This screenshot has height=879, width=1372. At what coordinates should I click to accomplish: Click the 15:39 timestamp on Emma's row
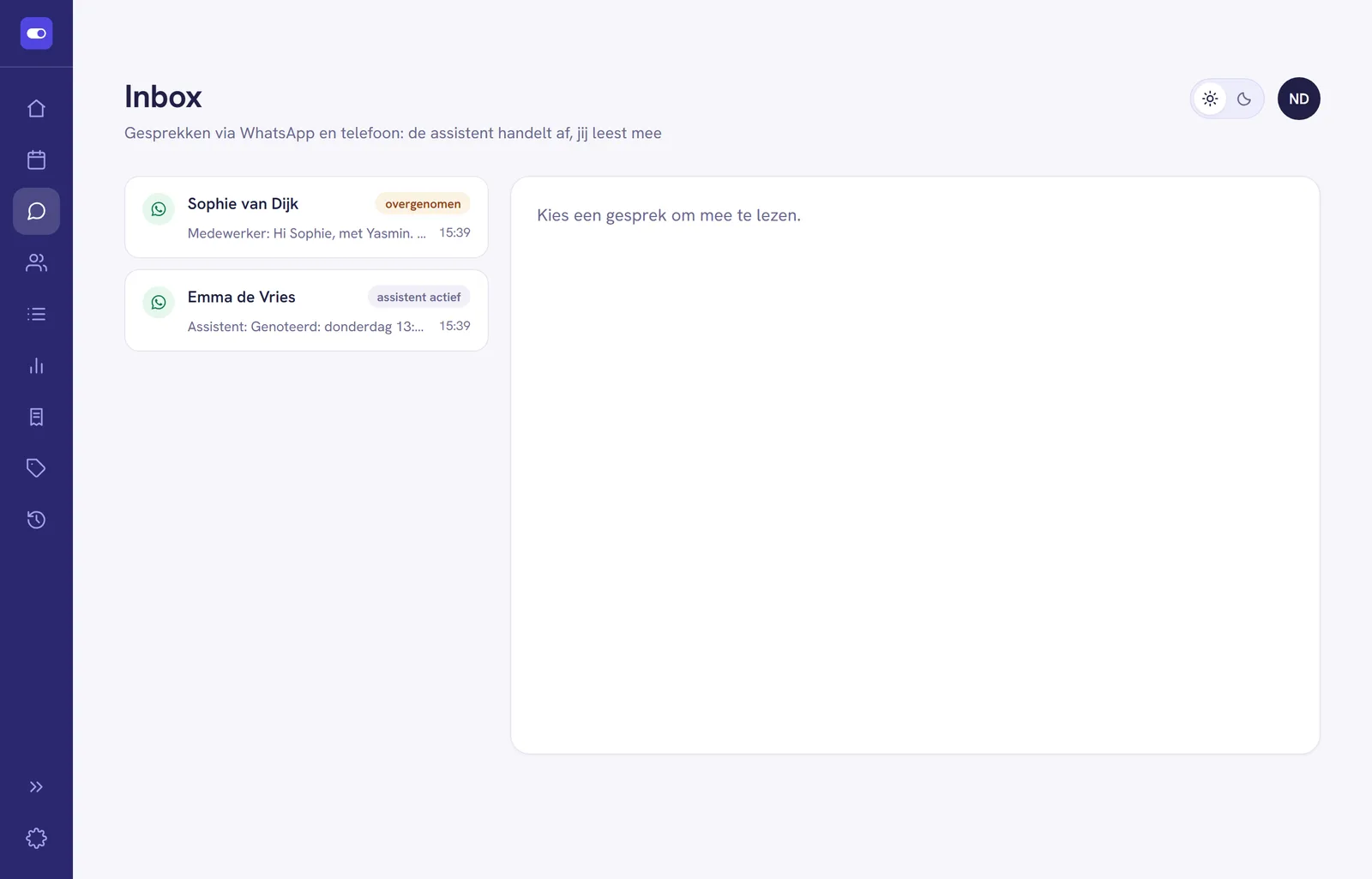click(x=454, y=326)
